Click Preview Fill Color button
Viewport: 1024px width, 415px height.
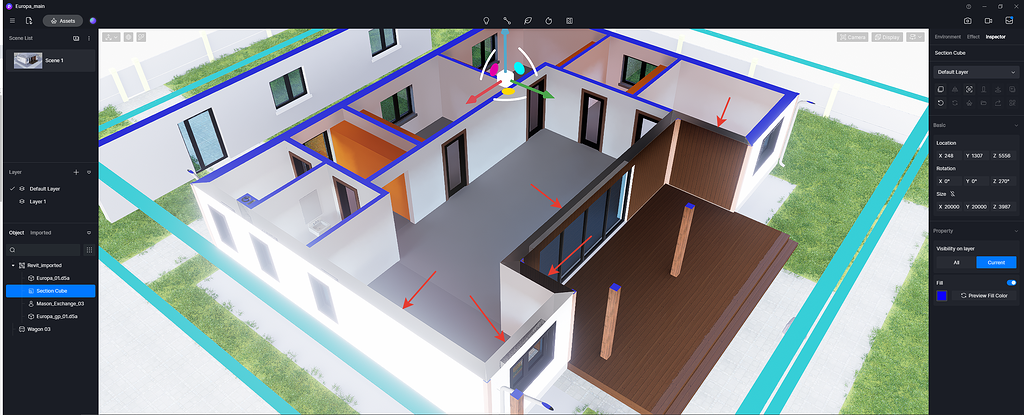(984, 296)
